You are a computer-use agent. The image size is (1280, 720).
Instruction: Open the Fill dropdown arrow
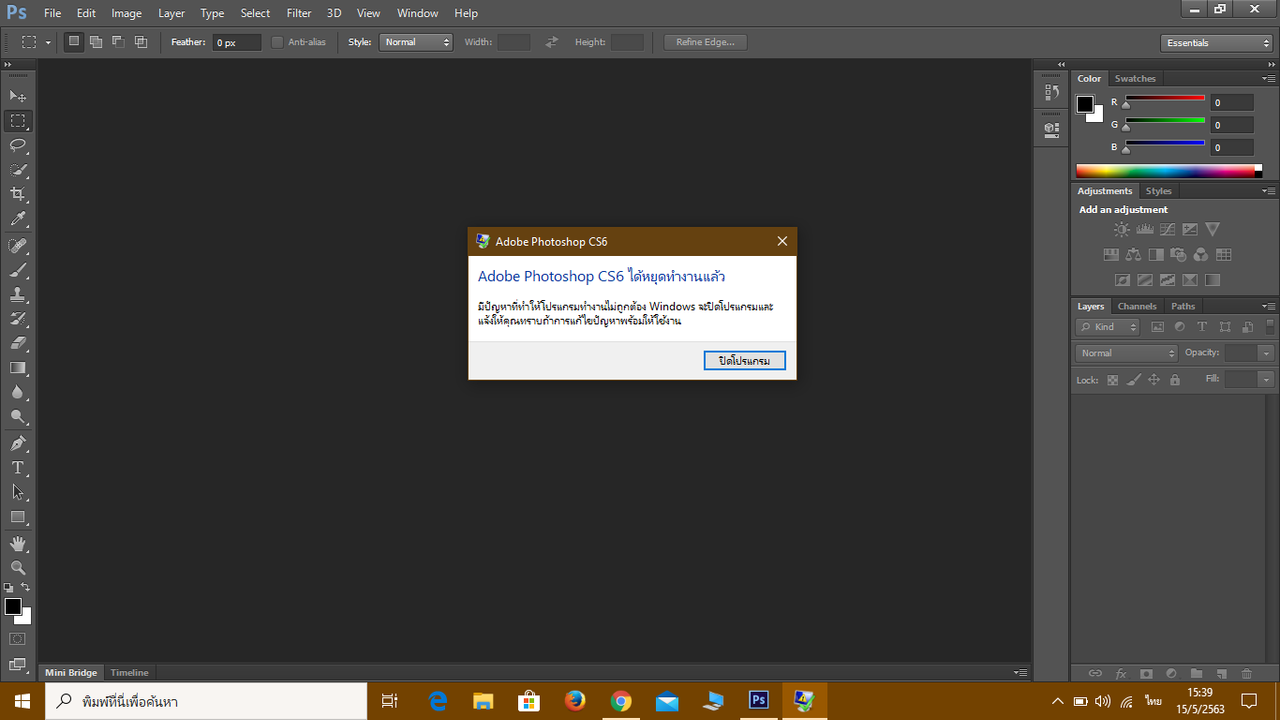1267,380
